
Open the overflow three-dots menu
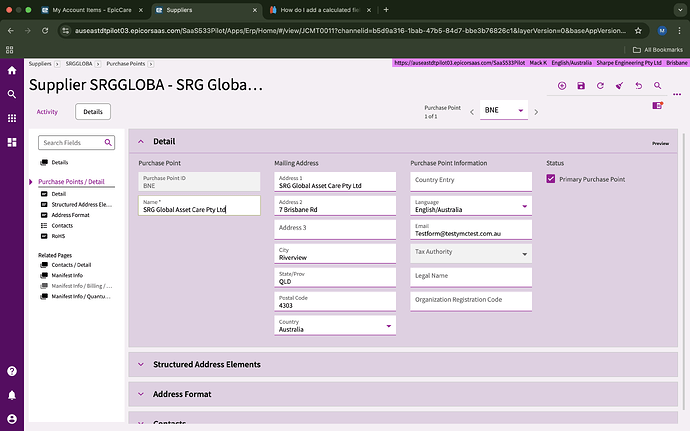677,94
